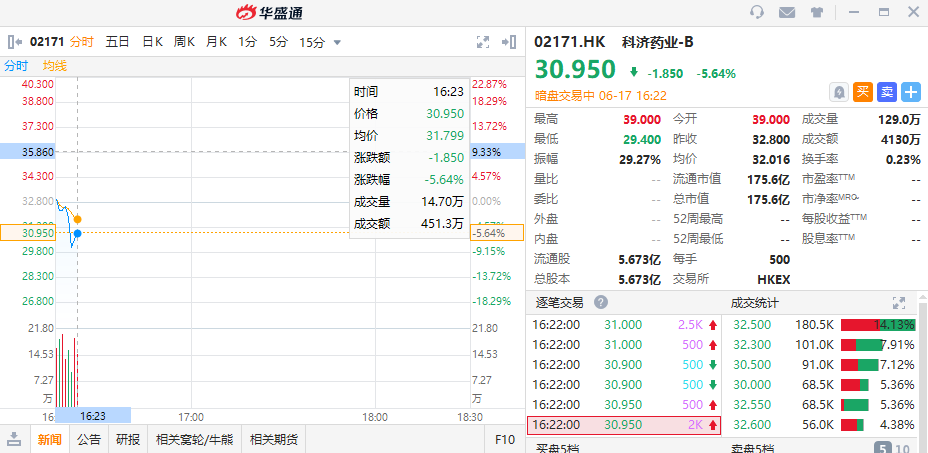Open customer service headset icon
The image size is (928, 453).
(x=756, y=12)
